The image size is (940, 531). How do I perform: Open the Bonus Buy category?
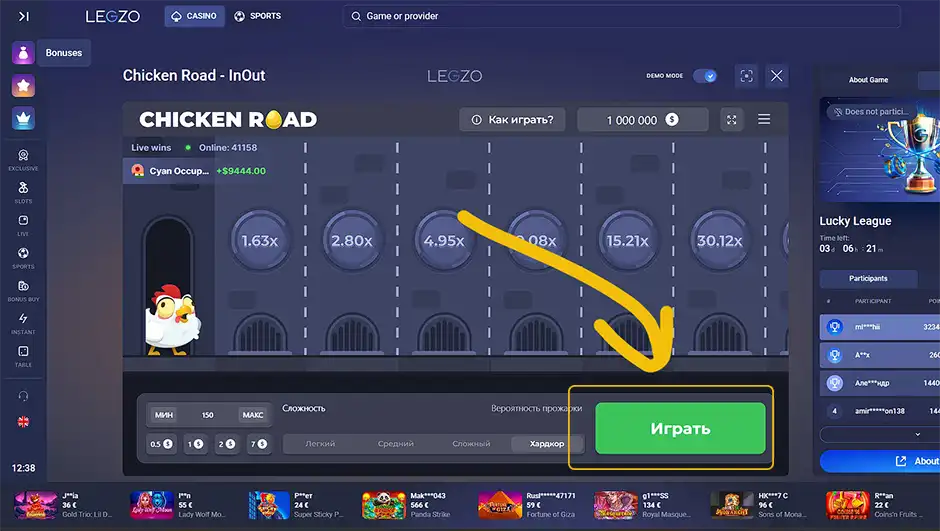click(23, 291)
